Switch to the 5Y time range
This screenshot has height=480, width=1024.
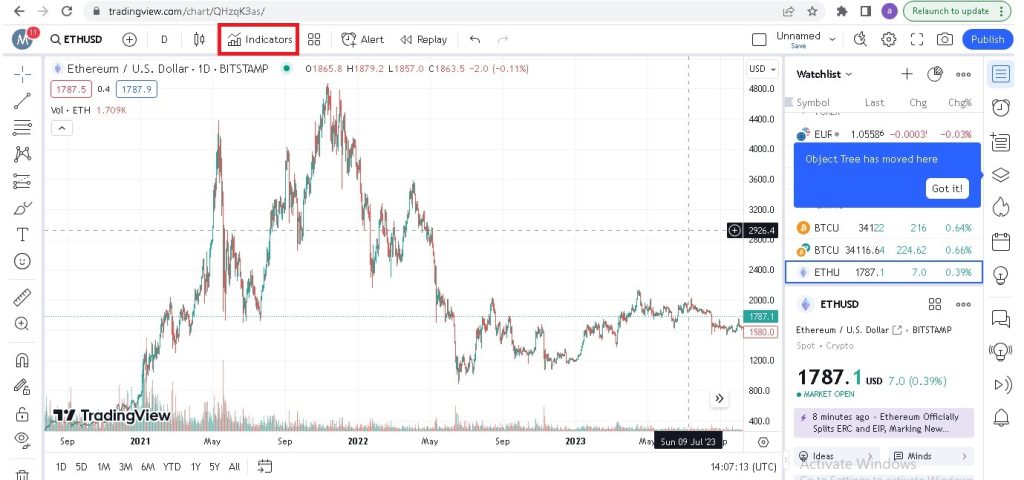tap(214, 466)
